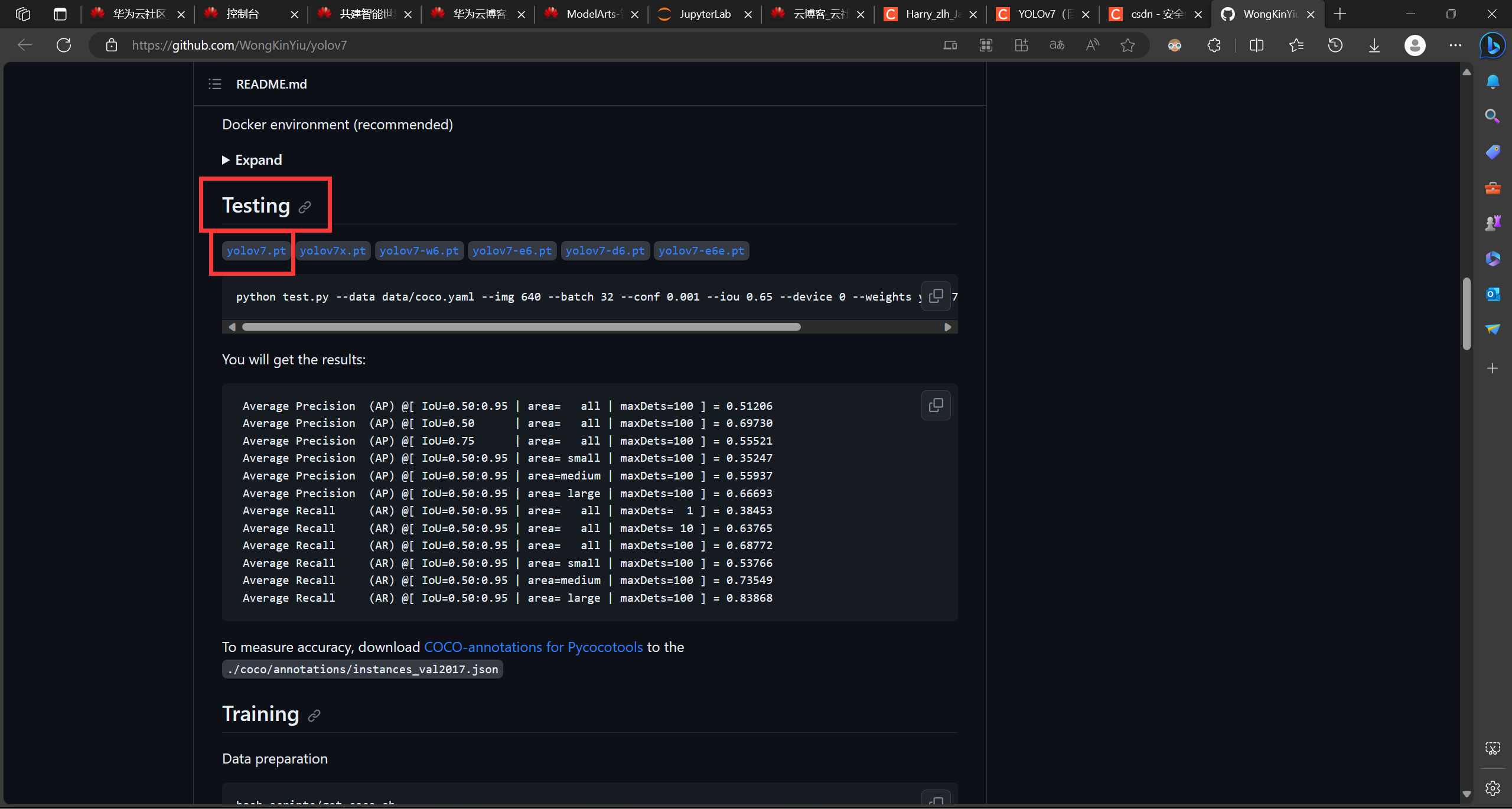Viewport: 1512px width, 809px height.
Task: Open COCO-annotations for Pycocotools link
Action: 533,647
